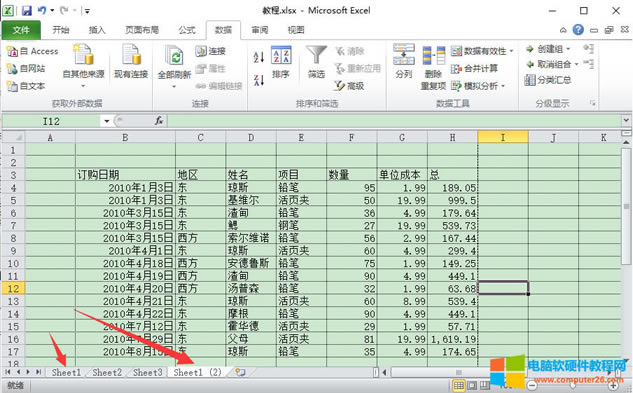Select row 12 header

[13, 288]
